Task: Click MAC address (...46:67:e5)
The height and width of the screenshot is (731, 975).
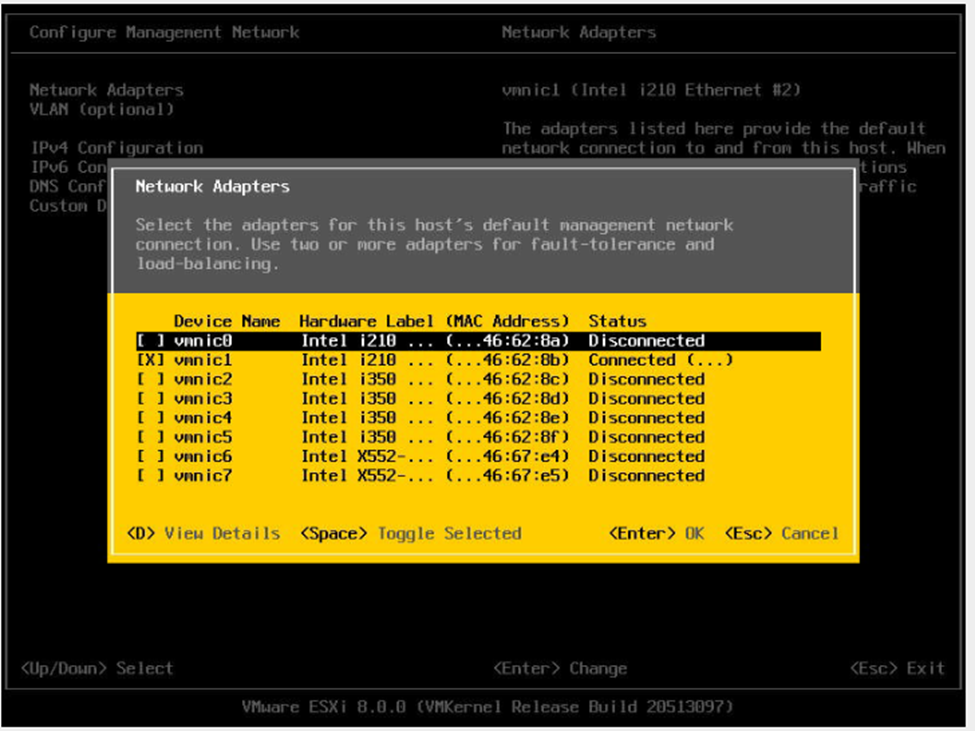Action: (x=507, y=476)
